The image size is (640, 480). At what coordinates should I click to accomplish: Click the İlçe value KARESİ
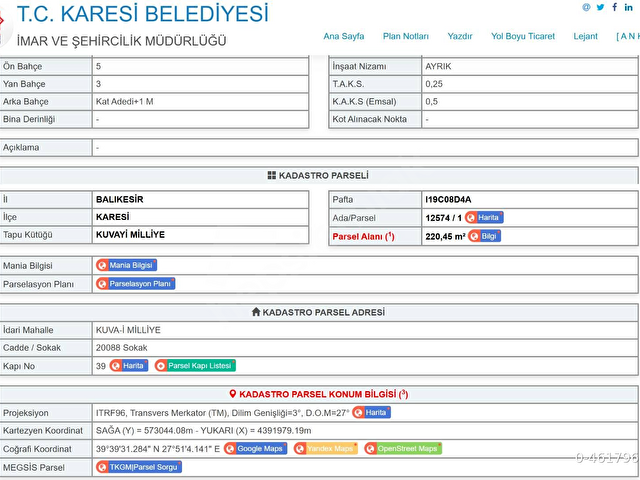(113, 217)
